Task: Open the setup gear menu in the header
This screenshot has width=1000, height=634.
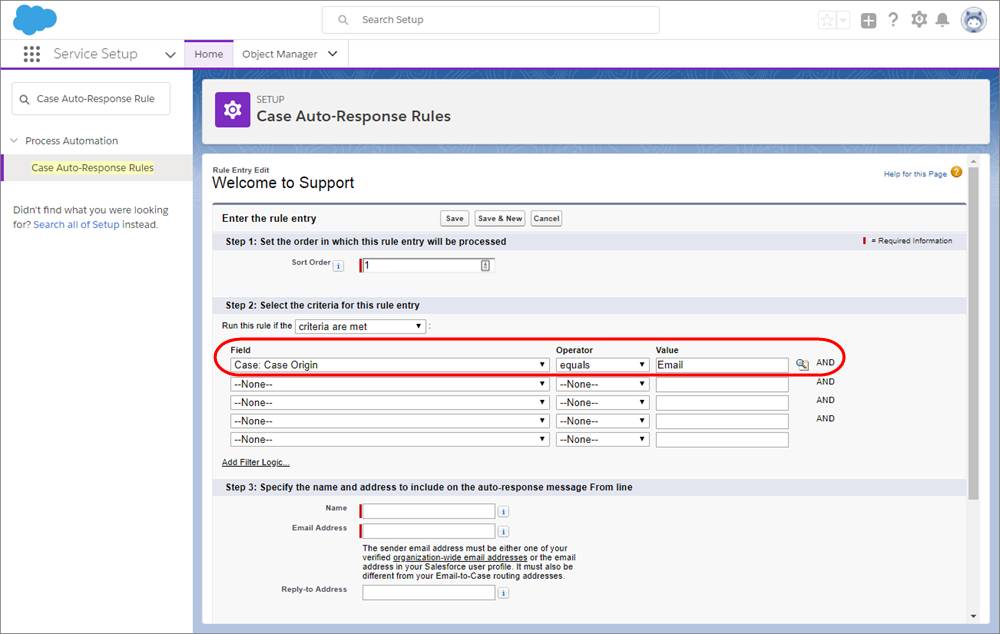Action: click(x=919, y=20)
